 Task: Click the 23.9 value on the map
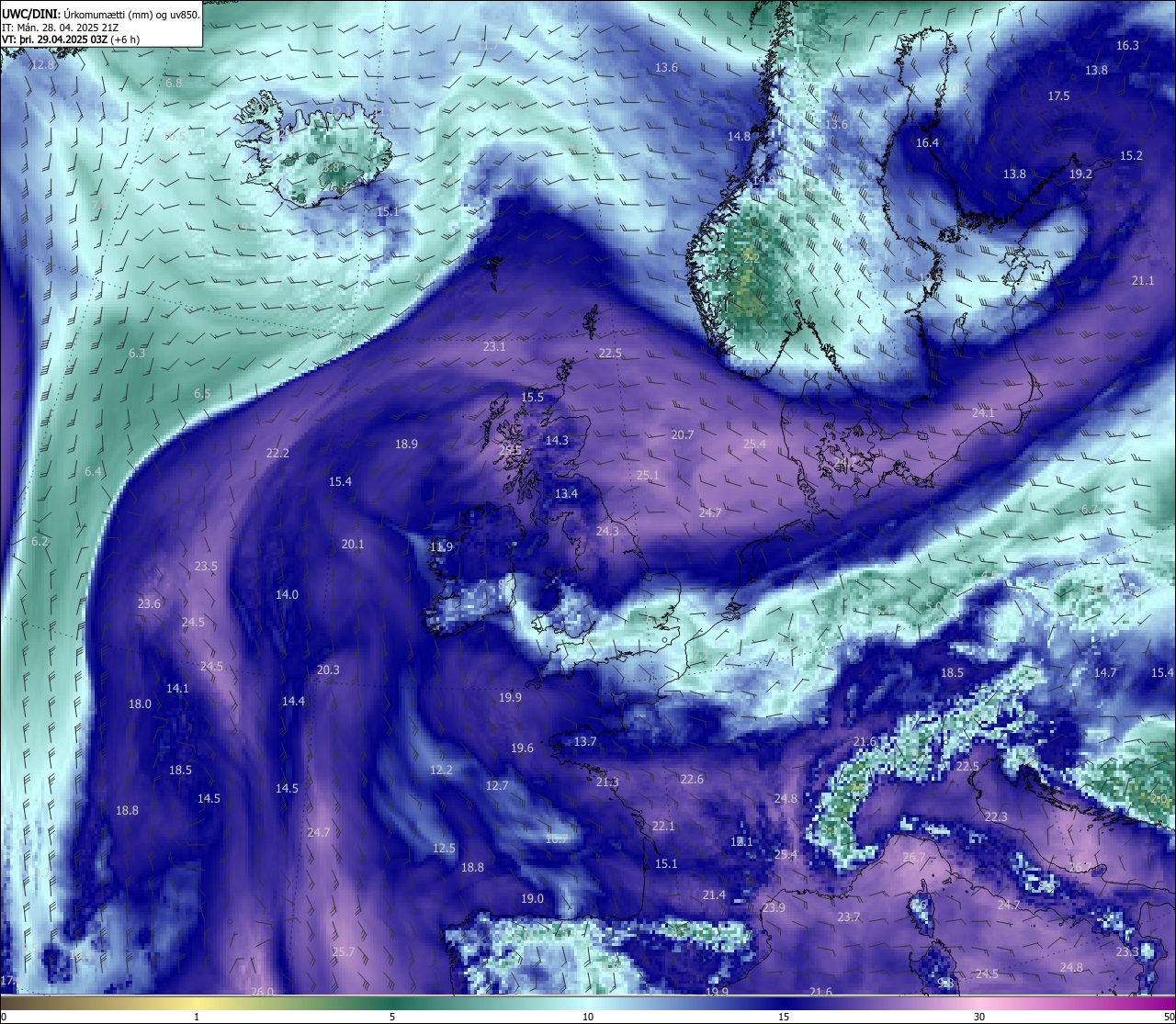(774, 908)
